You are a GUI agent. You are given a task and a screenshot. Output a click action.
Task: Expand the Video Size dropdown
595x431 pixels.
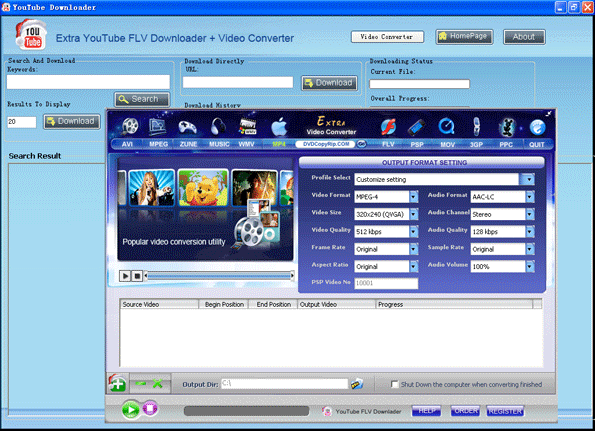click(414, 214)
